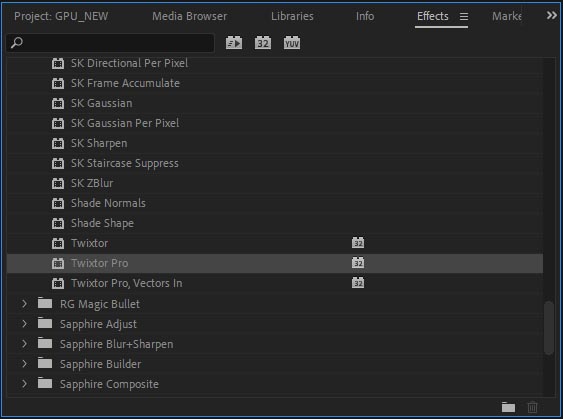Click the Sapphire Builder folder icon

tap(45, 363)
